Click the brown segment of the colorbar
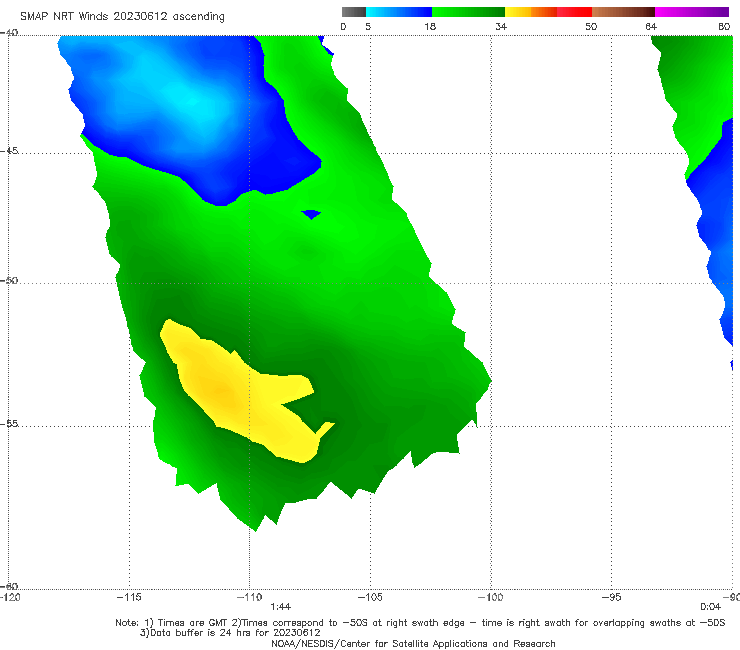The width and height of the screenshot is (740, 650). point(623,12)
